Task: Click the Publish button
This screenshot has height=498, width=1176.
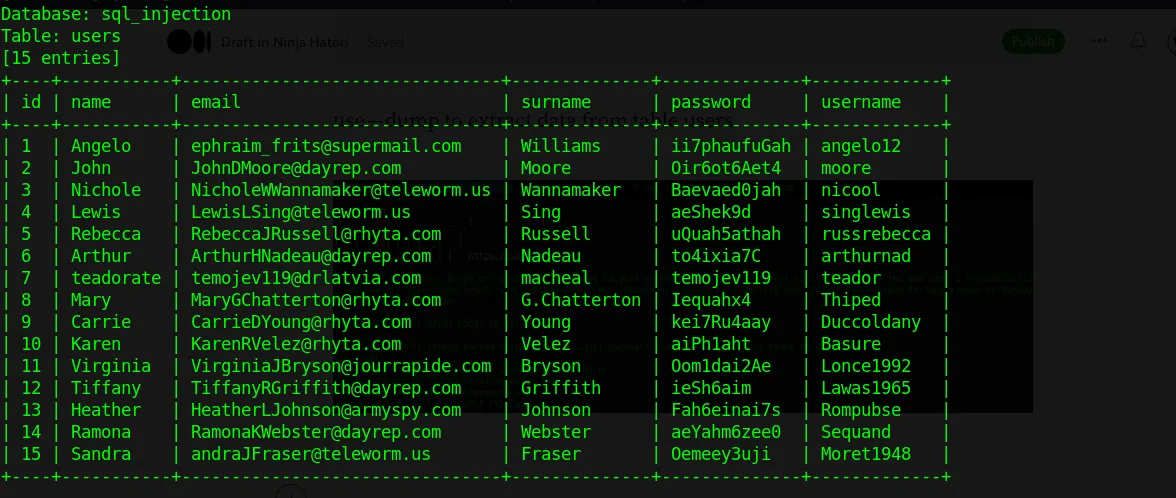Action: pos(1033,42)
